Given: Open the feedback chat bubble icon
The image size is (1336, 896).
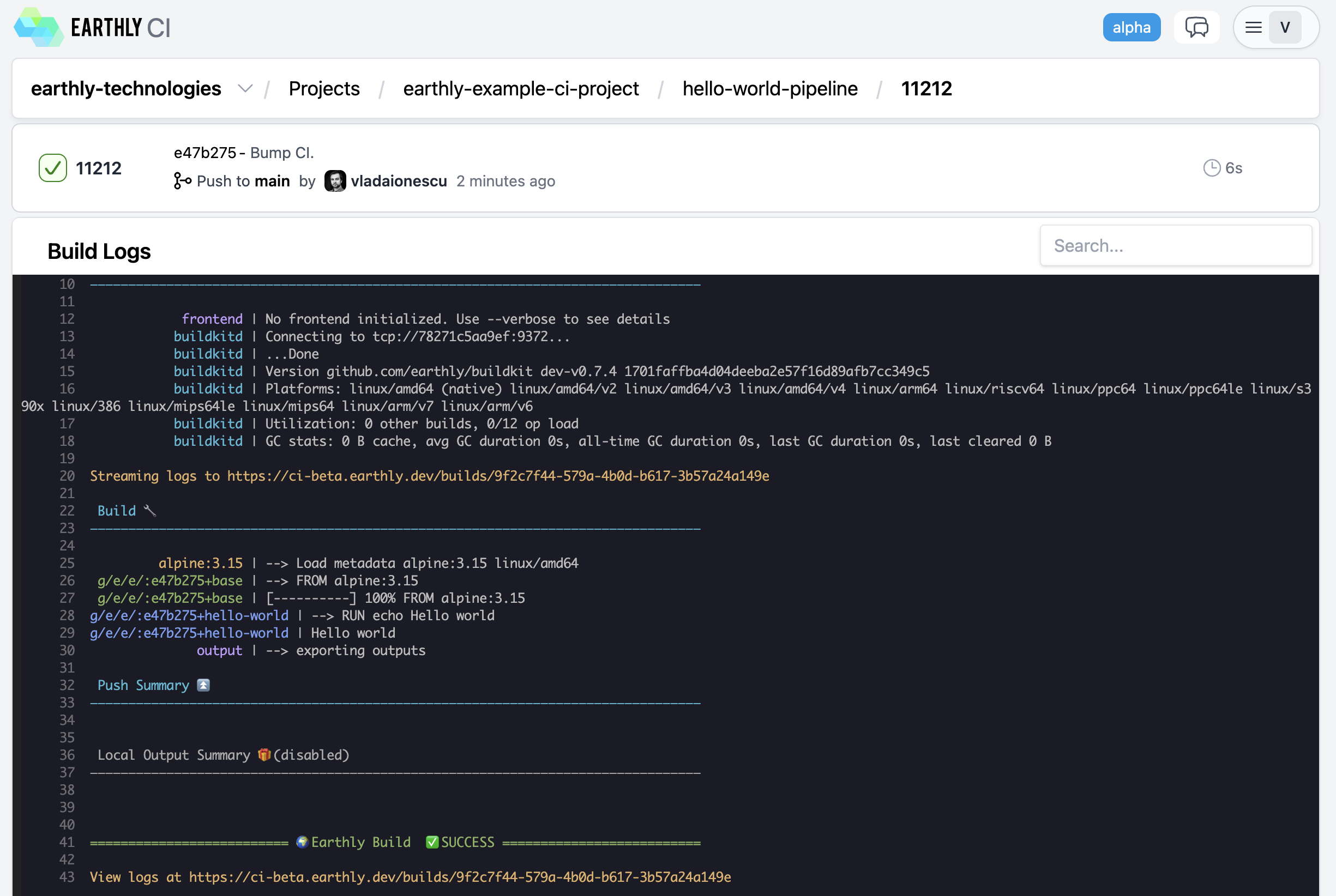Looking at the screenshot, I should point(1196,27).
